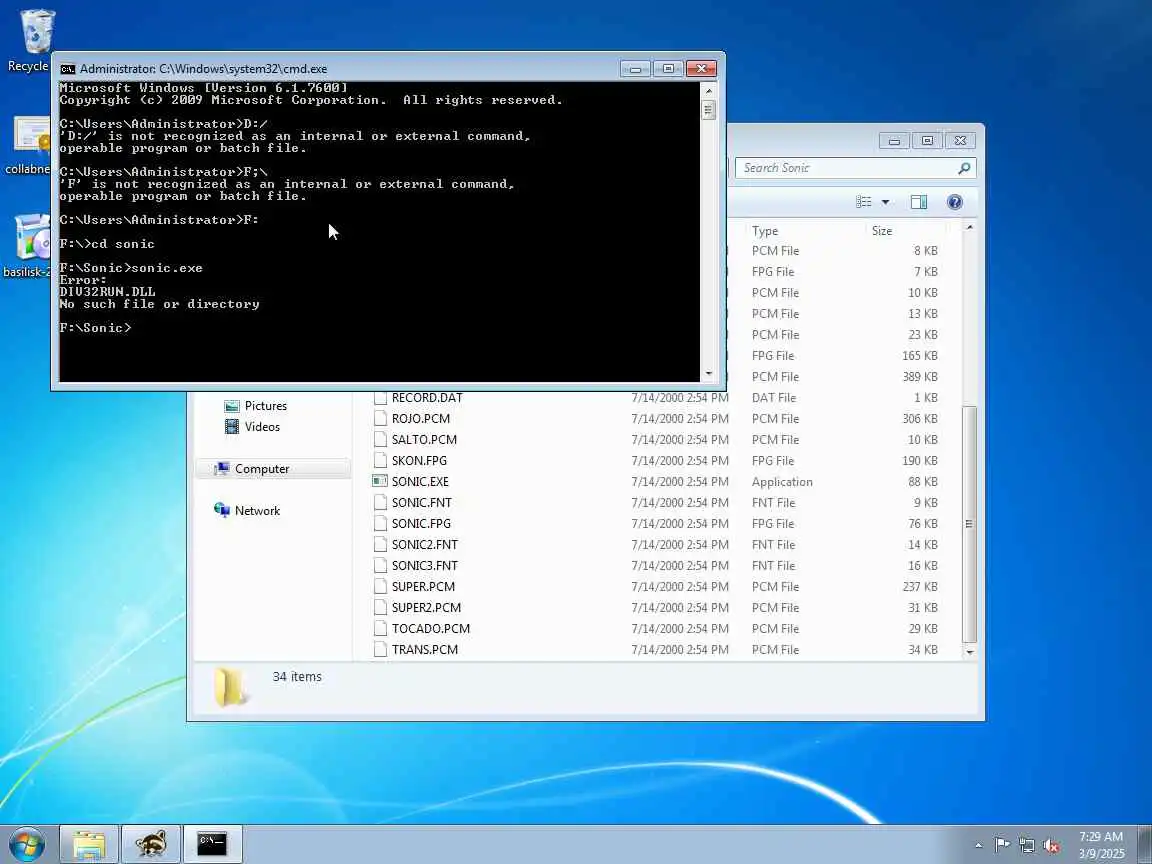Select the SONIC2.FNT file
The height and width of the screenshot is (864, 1152).
(x=425, y=544)
